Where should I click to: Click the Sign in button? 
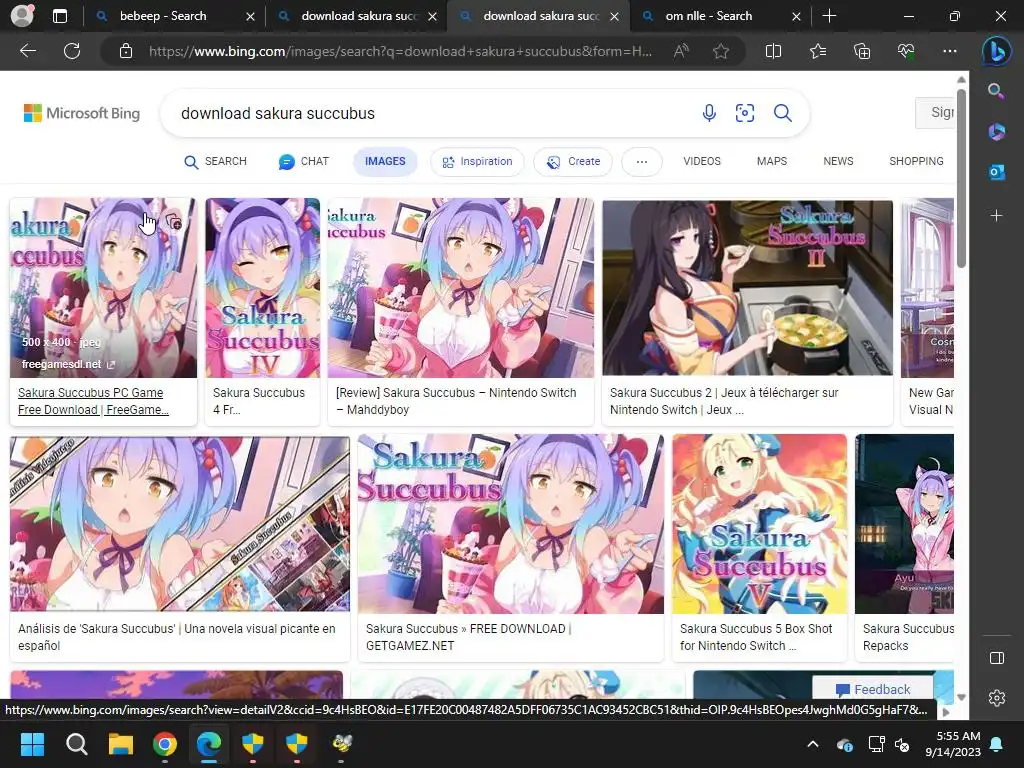point(935,112)
